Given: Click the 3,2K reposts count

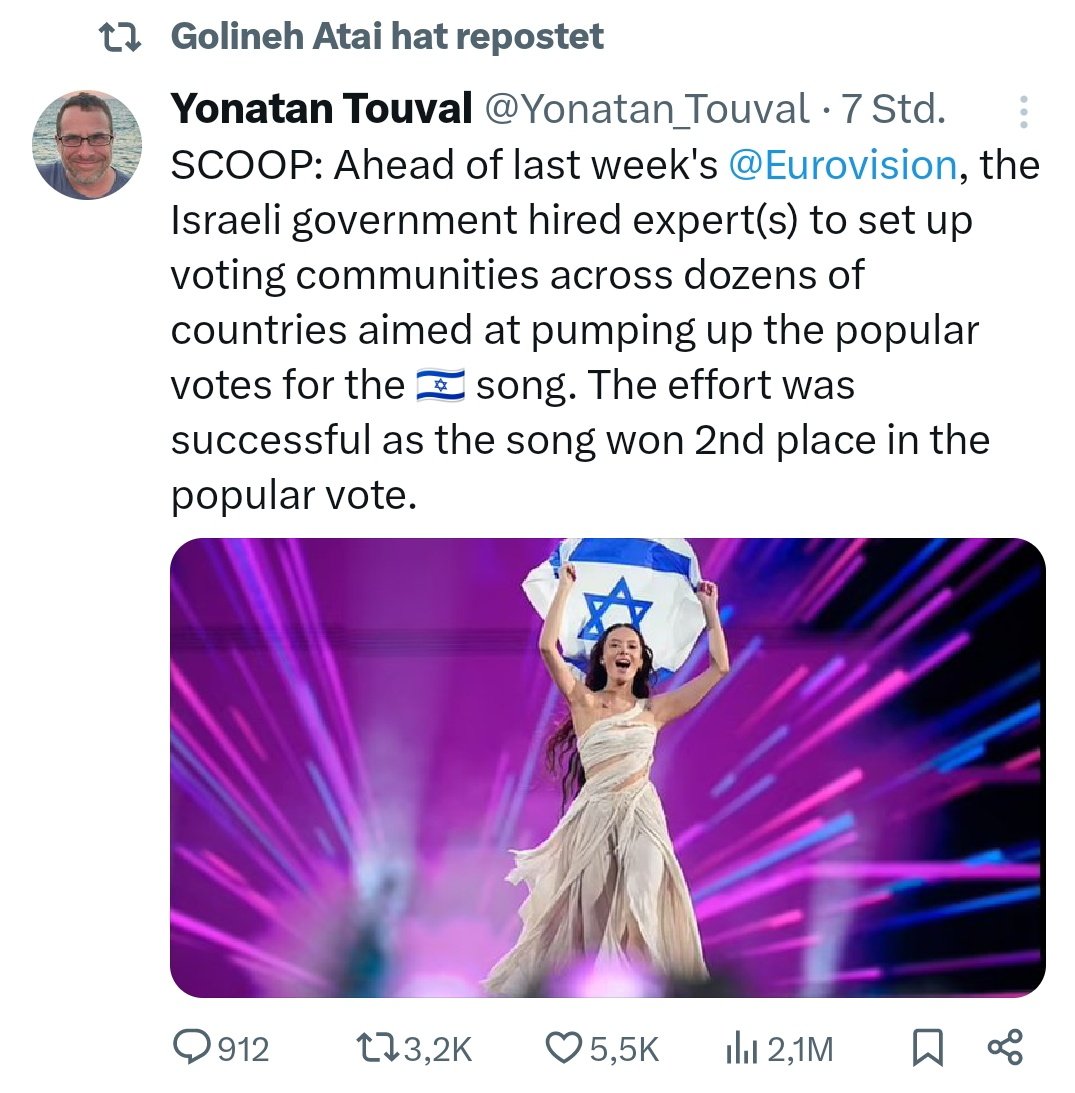Looking at the screenshot, I should tap(437, 1049).
